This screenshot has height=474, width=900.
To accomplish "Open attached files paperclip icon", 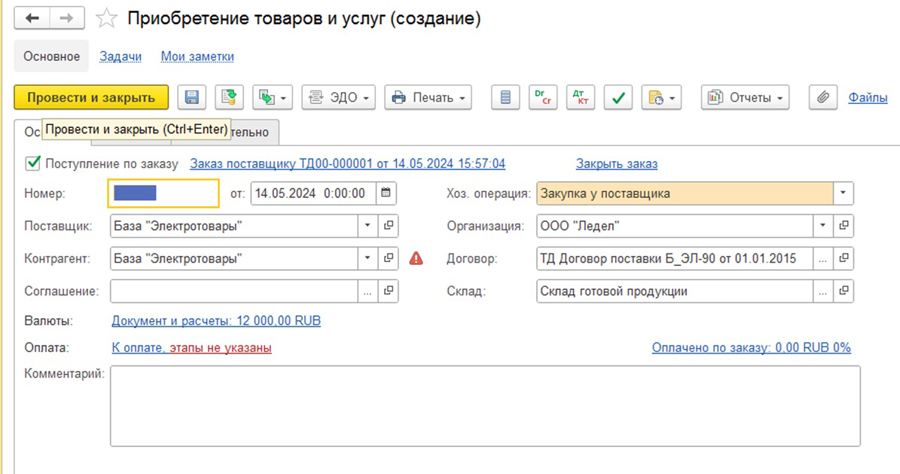I will pos(822,97).
